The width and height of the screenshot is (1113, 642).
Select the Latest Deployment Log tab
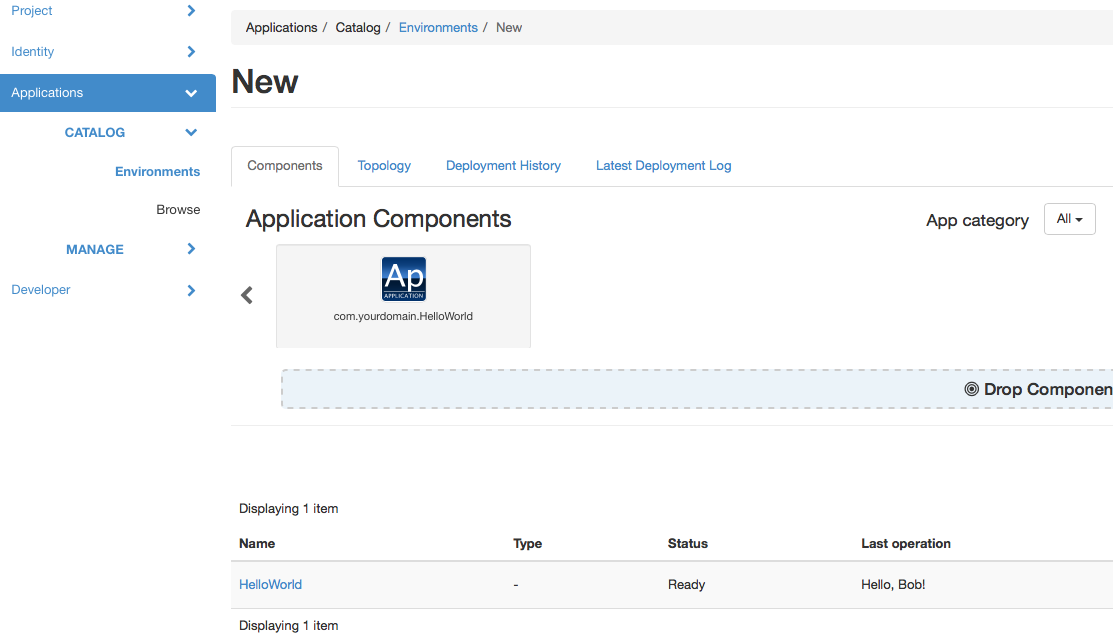(663, 166)
